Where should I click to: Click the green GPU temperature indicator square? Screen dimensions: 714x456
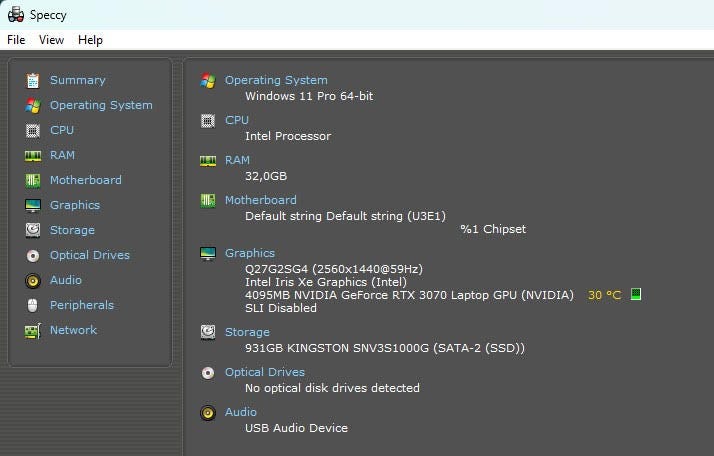coord(635,295)
